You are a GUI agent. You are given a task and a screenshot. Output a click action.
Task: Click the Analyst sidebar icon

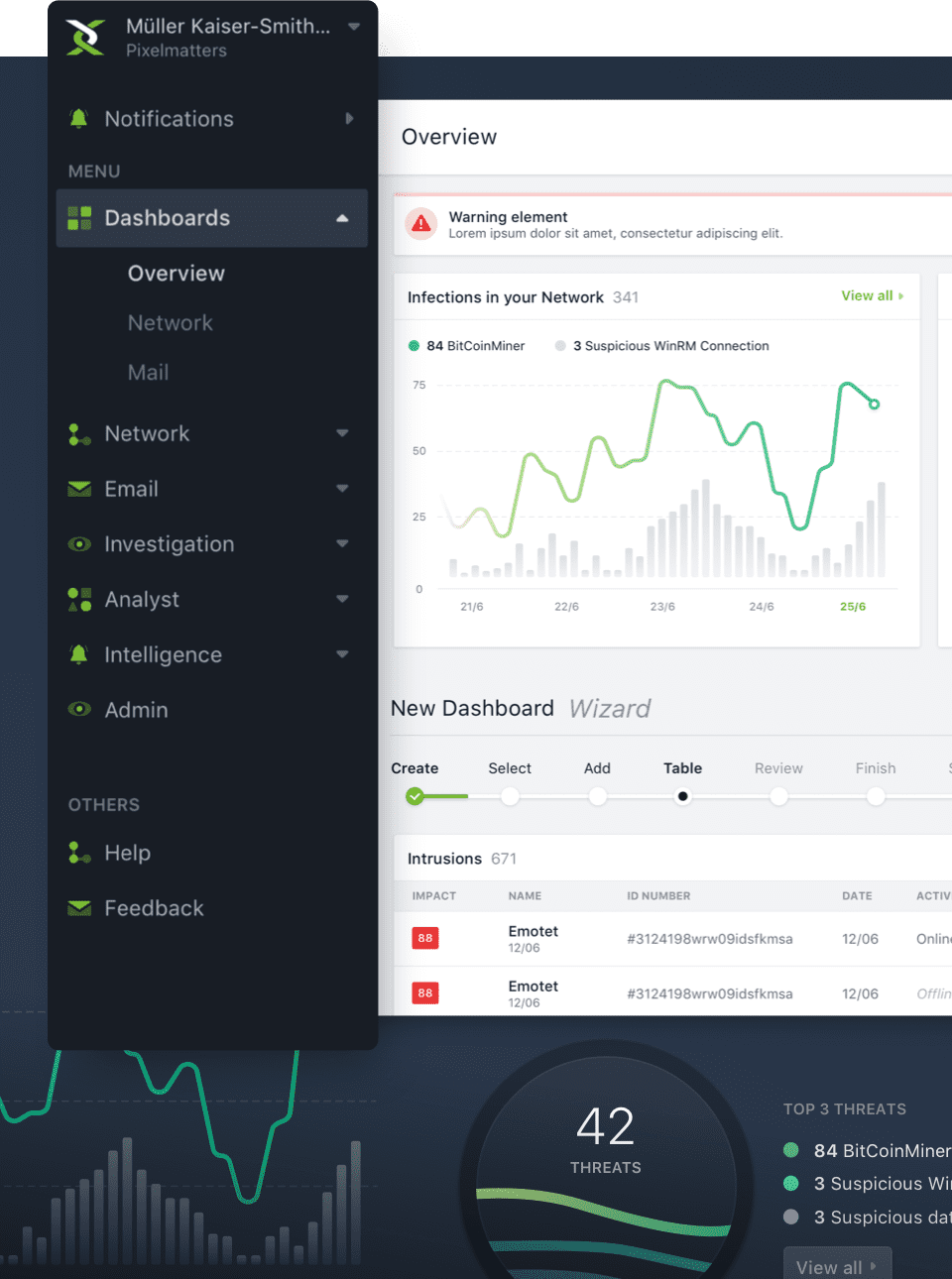click(x=78, y=599)
